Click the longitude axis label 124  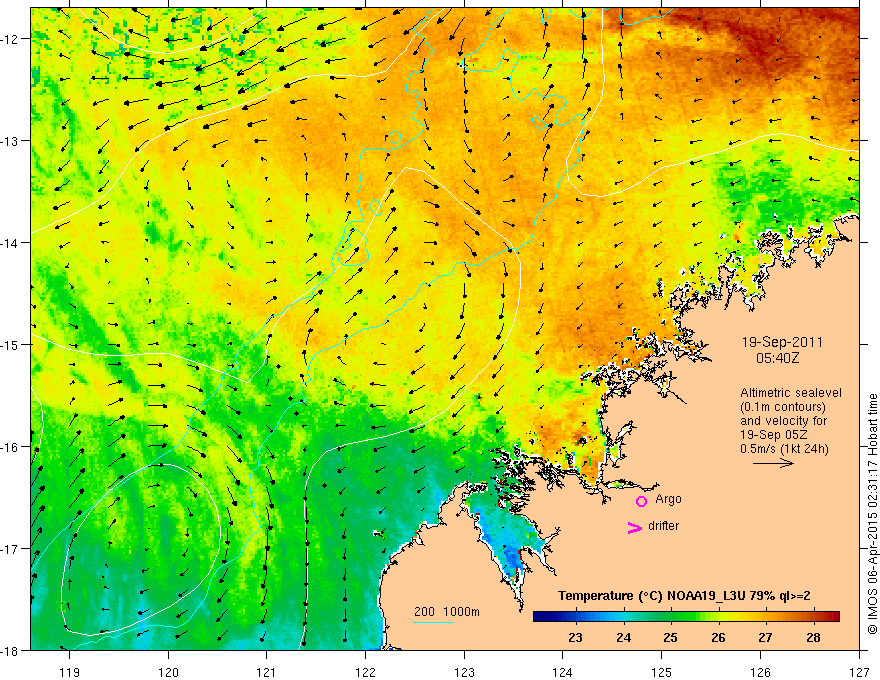(x=562, y=672)
